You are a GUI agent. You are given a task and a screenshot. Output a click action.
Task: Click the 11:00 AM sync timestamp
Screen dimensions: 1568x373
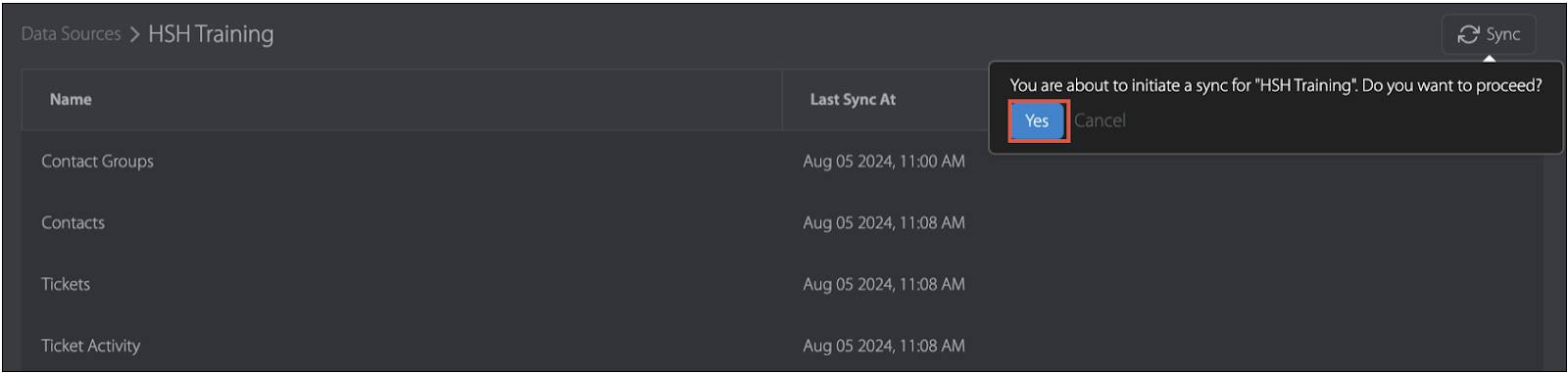point(884,162)
